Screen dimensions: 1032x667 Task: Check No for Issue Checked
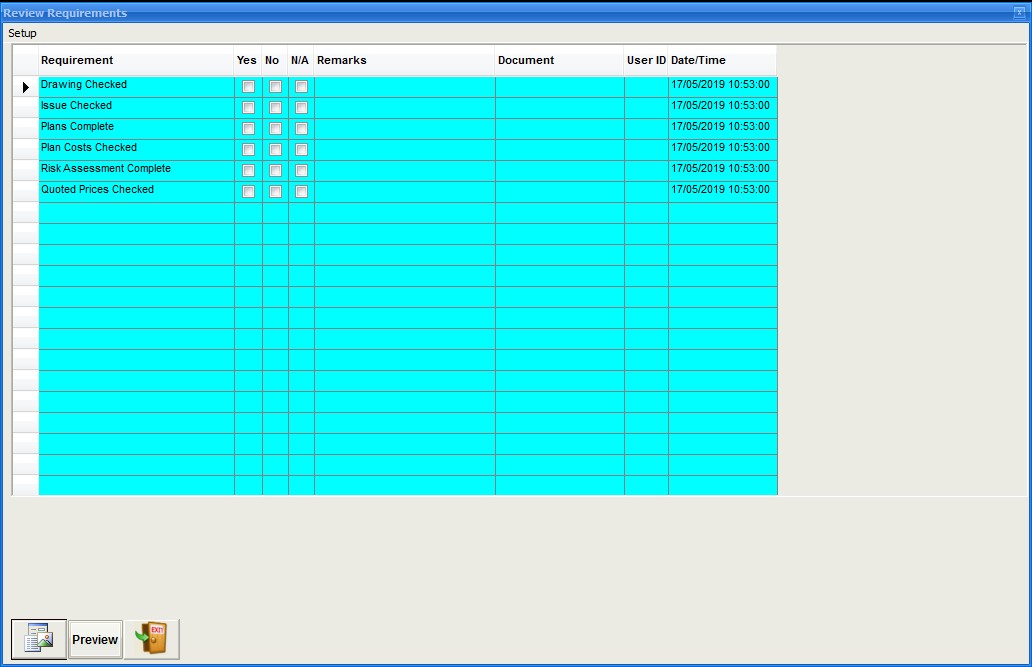click(275, 108)
